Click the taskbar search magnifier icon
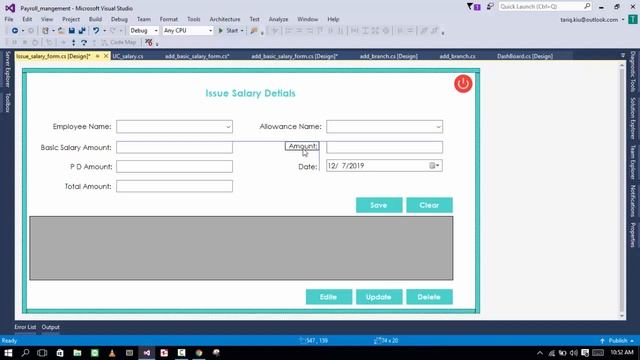The image size is (640, 360). click(25, 353)
